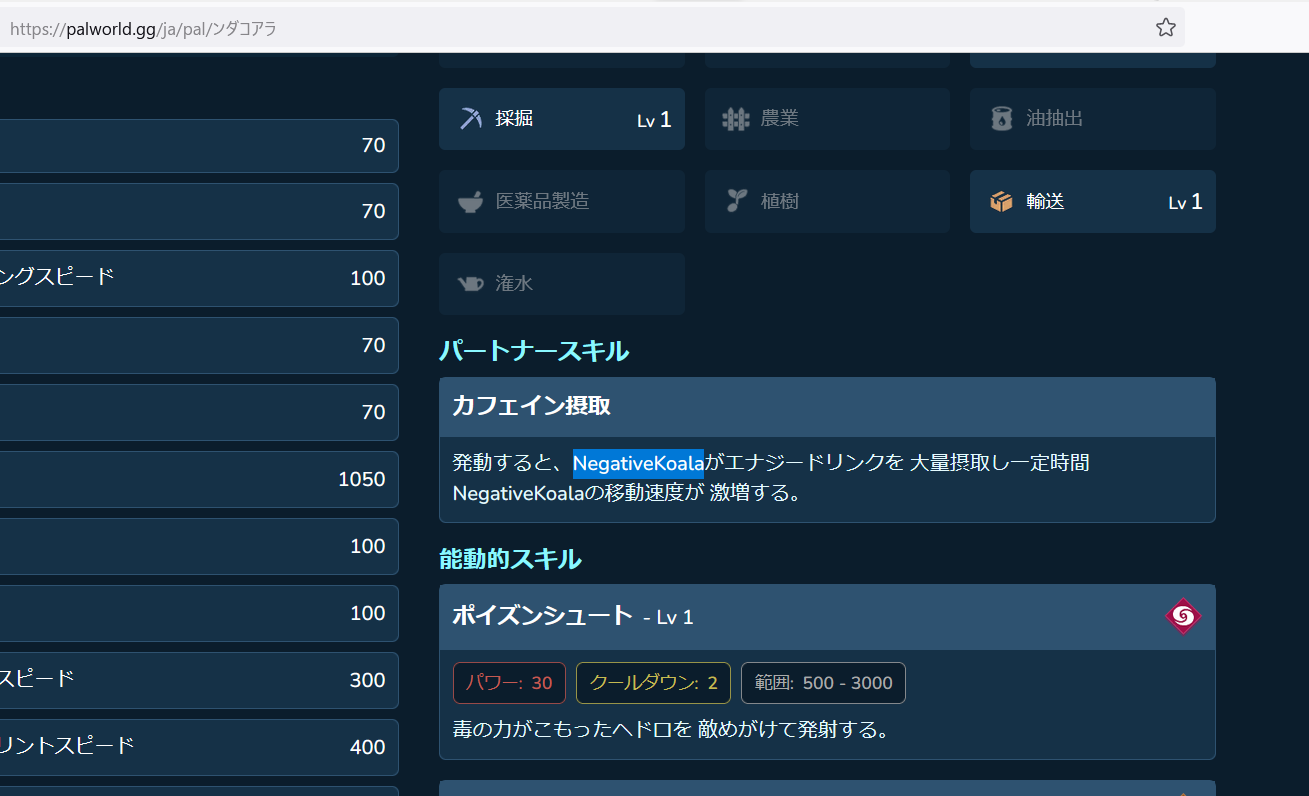
Task: Click the クールダウン: 2 badge
Action: point(653,683)
